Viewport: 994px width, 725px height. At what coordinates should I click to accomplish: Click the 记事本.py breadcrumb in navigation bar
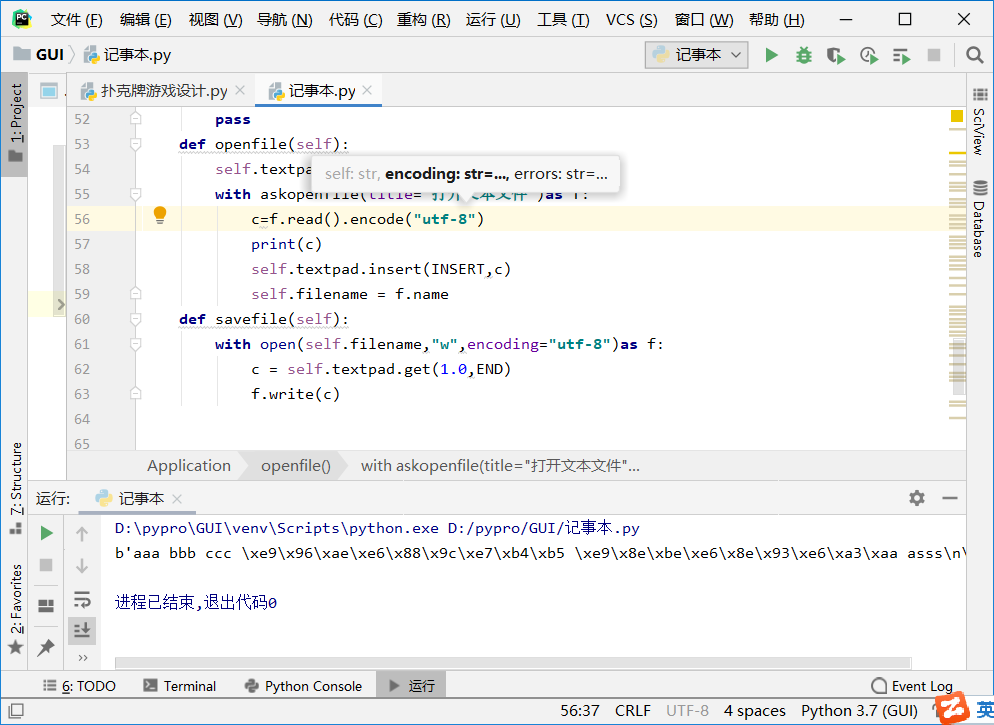coord(127,55)
